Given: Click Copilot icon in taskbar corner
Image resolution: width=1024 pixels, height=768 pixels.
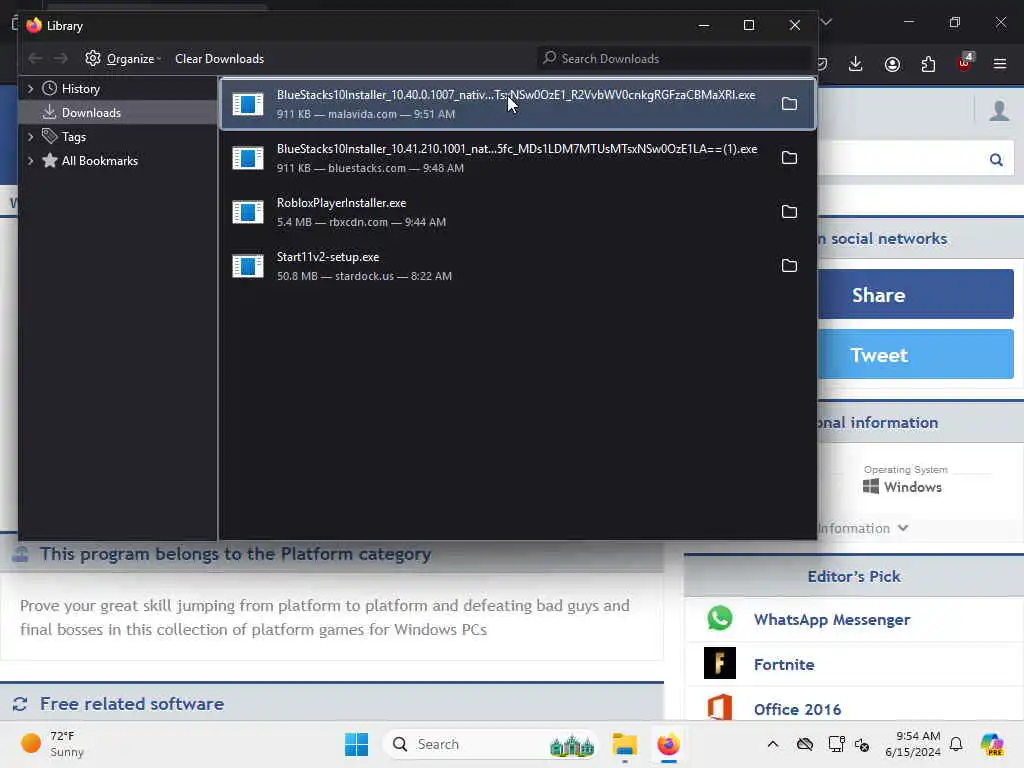Looking at the screenshot, I should pyautogui.click(x=992, y=744).
